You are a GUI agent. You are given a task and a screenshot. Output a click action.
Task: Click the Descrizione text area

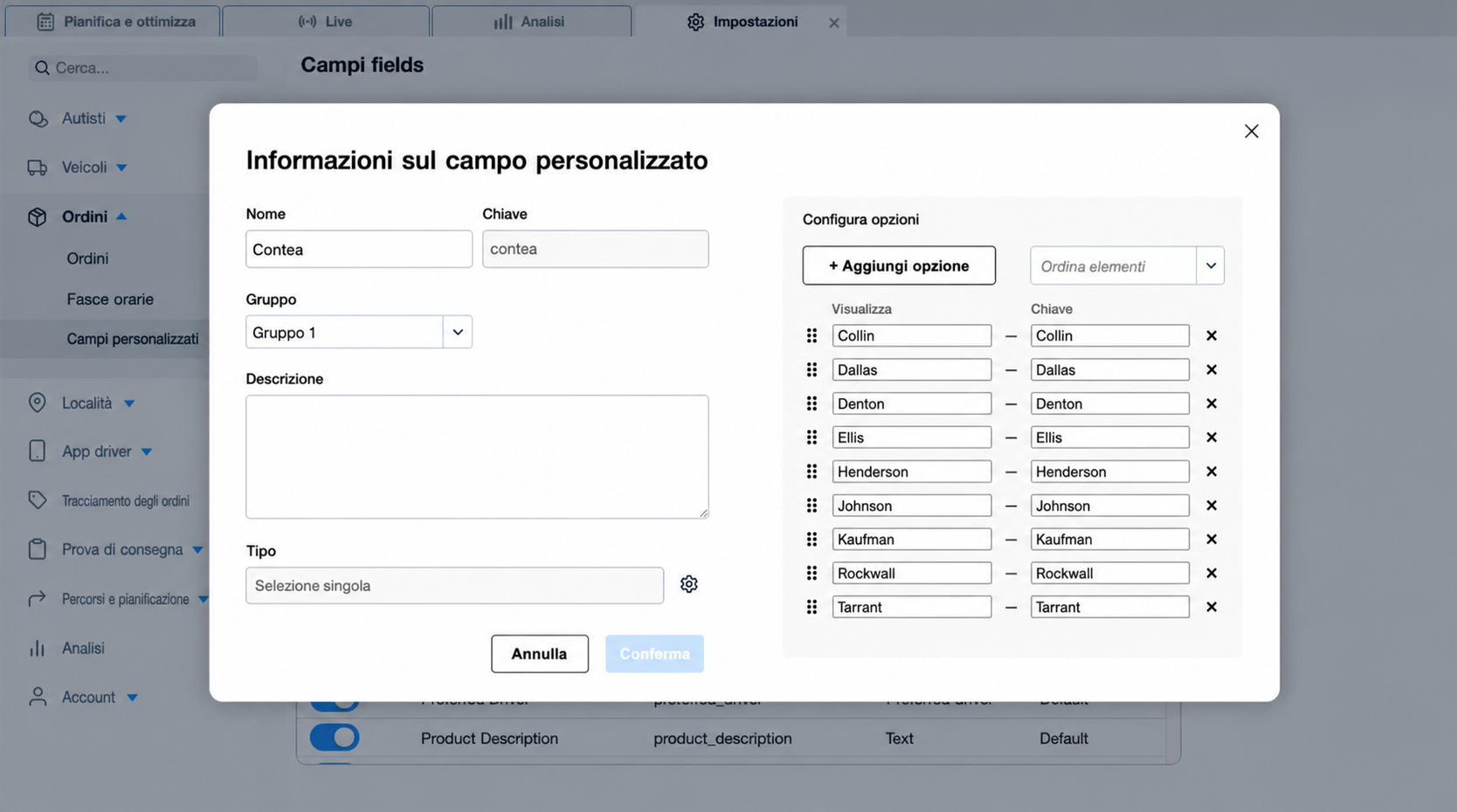click(477, 457)
